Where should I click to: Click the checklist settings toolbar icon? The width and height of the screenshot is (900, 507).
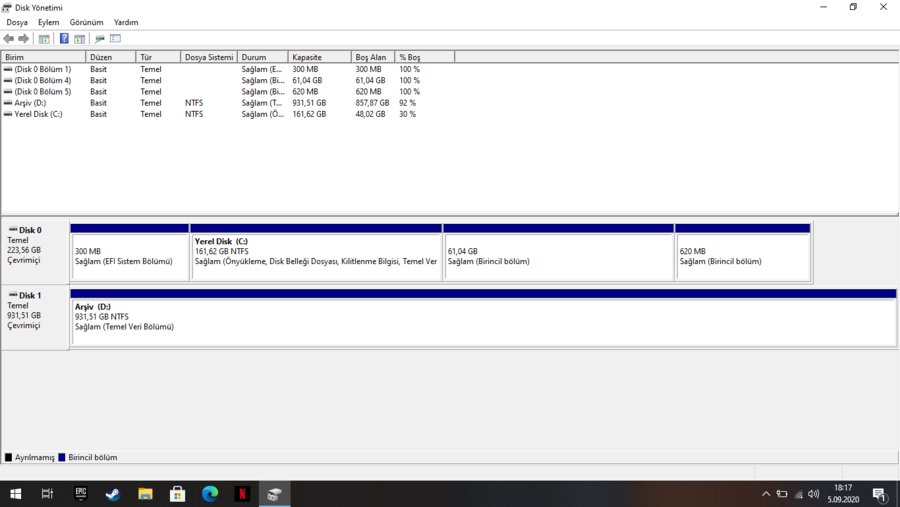click(115, 38)
